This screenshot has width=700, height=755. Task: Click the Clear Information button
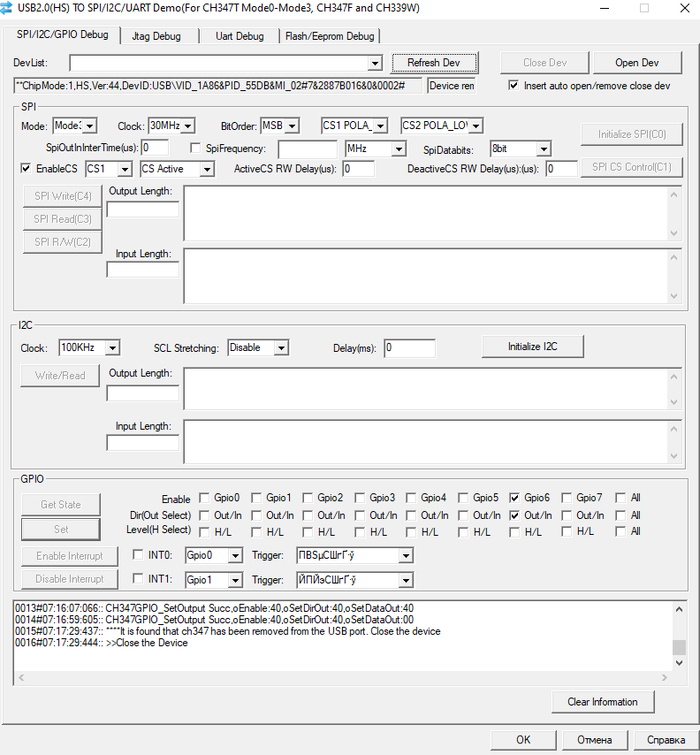602,702
